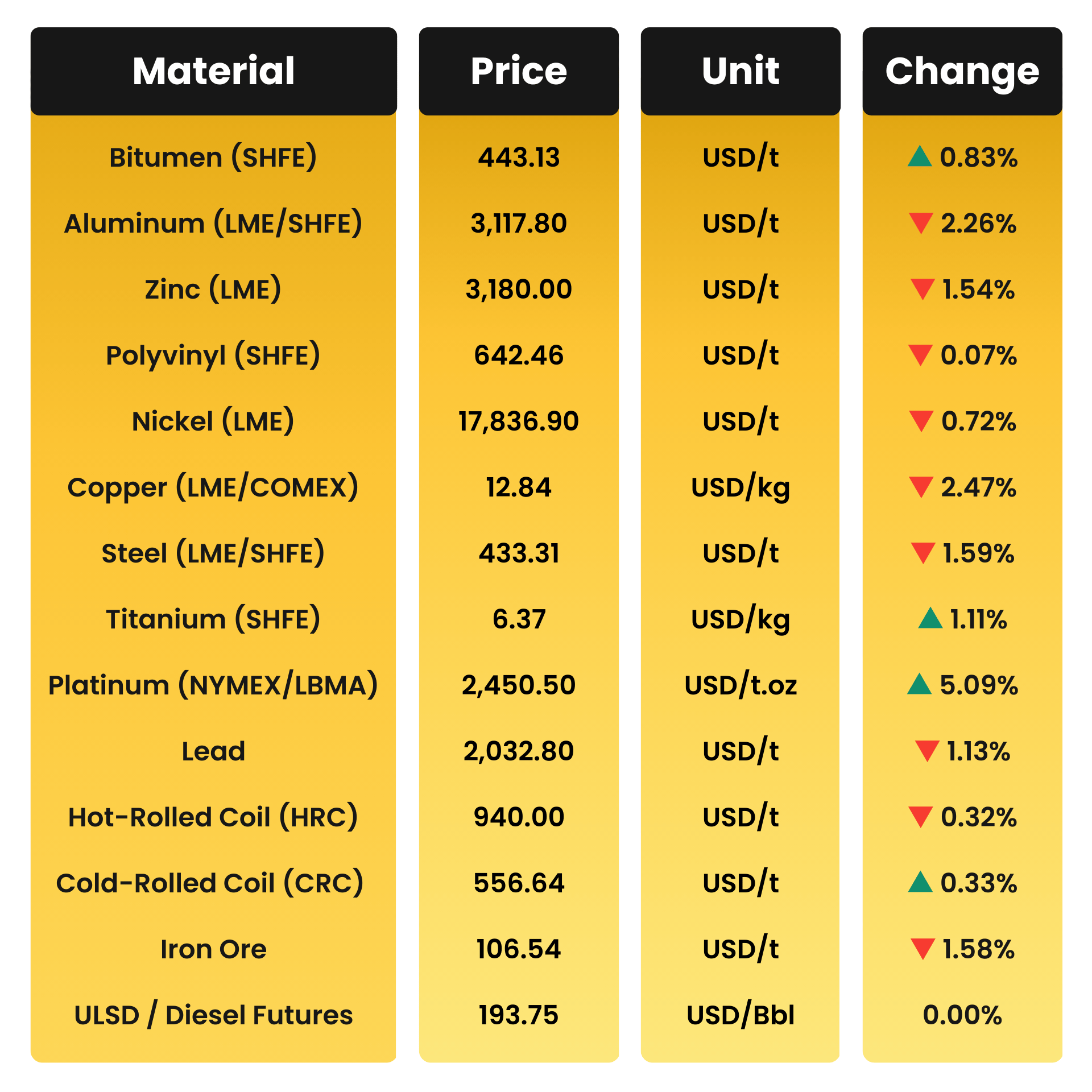Viewport: 1092px width, 1092px height.
Task: Click the green up arrow beside Cold-Rolled Coil's 0.33%
Action: [920, 883]
